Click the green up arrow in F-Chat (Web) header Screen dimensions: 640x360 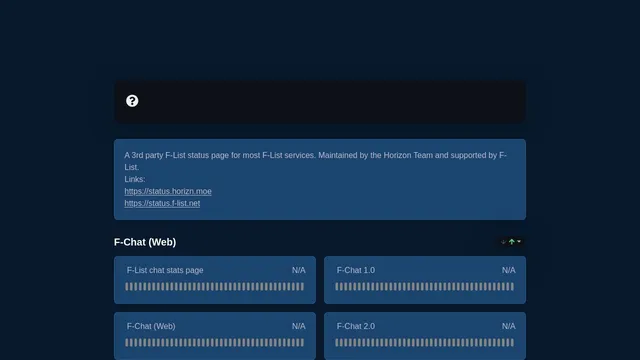coord(511,242)
